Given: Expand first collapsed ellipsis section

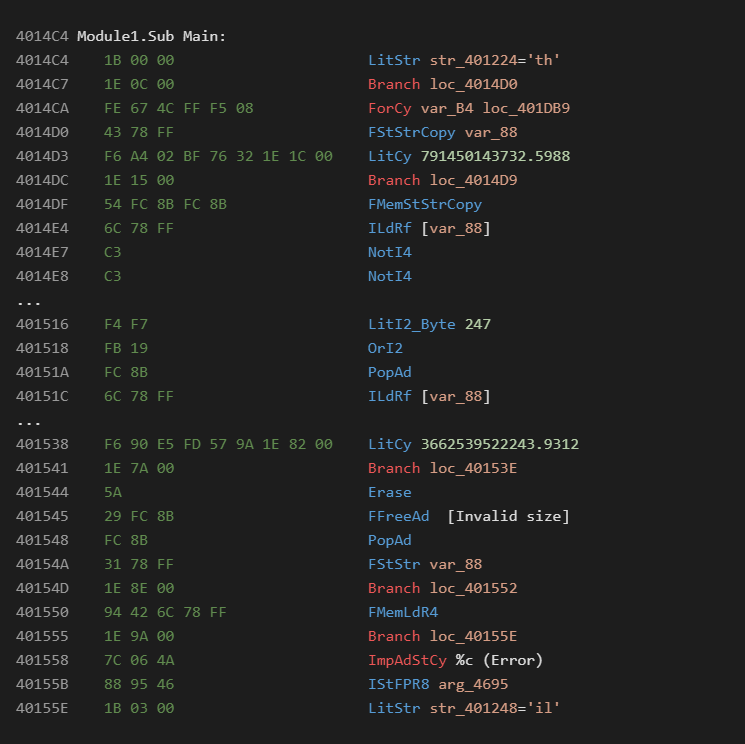Looking at the screenshot, I should point(28,300).
